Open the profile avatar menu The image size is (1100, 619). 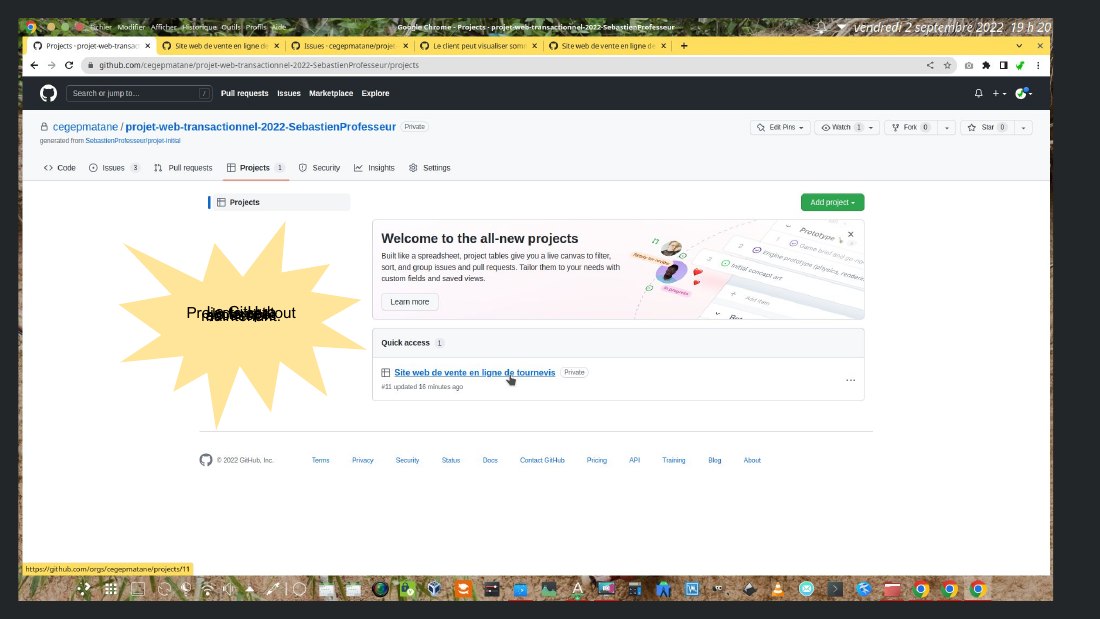tap(1024, 93)
